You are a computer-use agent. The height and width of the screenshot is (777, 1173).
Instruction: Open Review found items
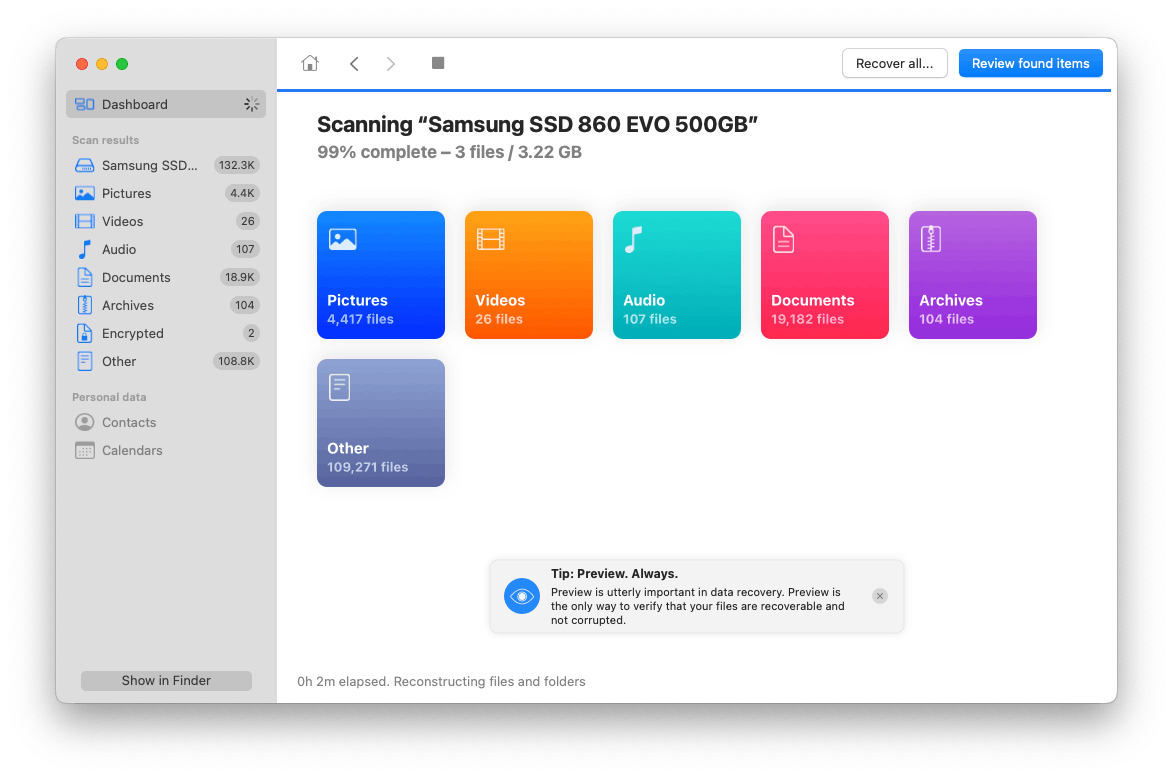[x=1030, y=64]
